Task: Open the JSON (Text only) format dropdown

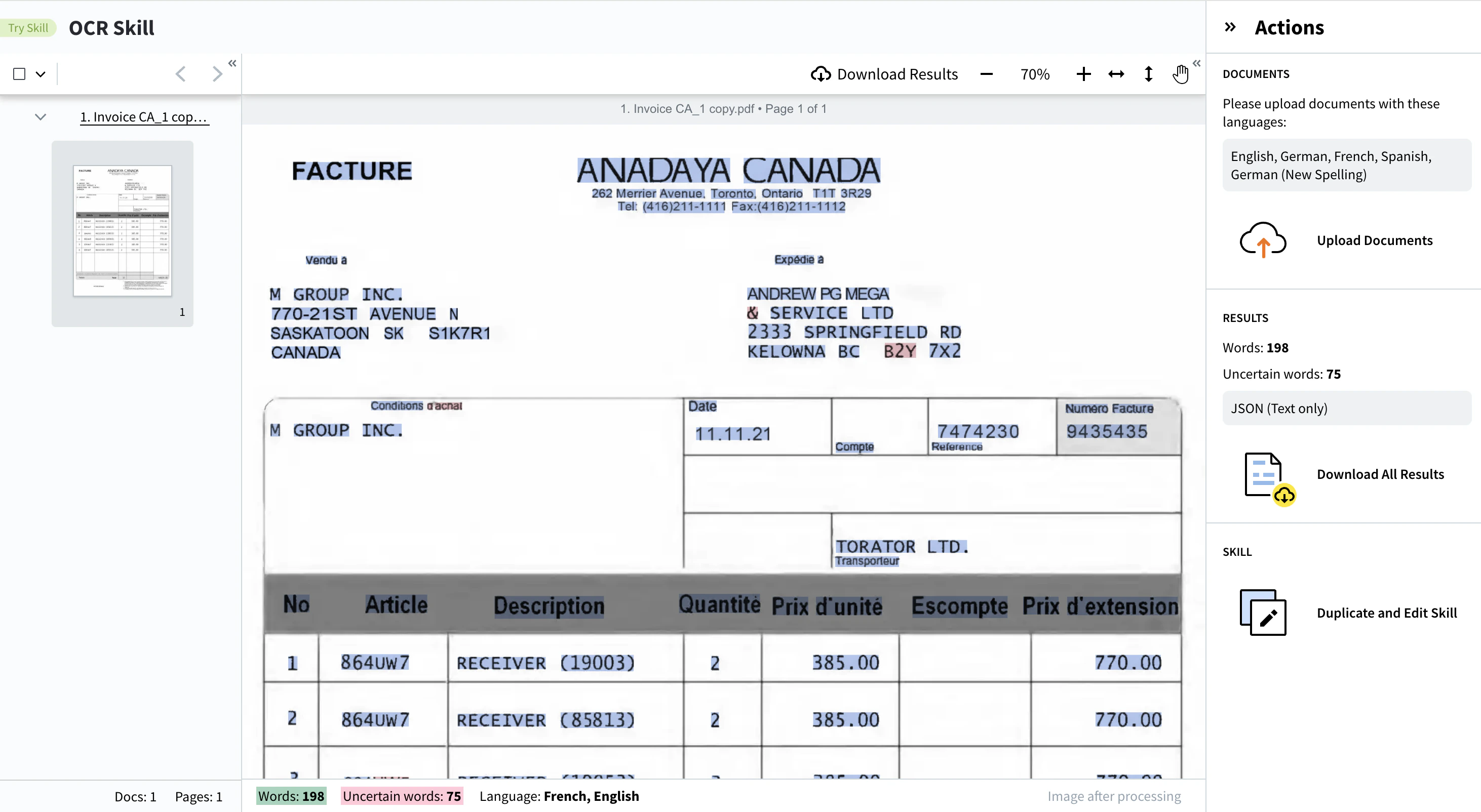Action: pos(1346,408)
